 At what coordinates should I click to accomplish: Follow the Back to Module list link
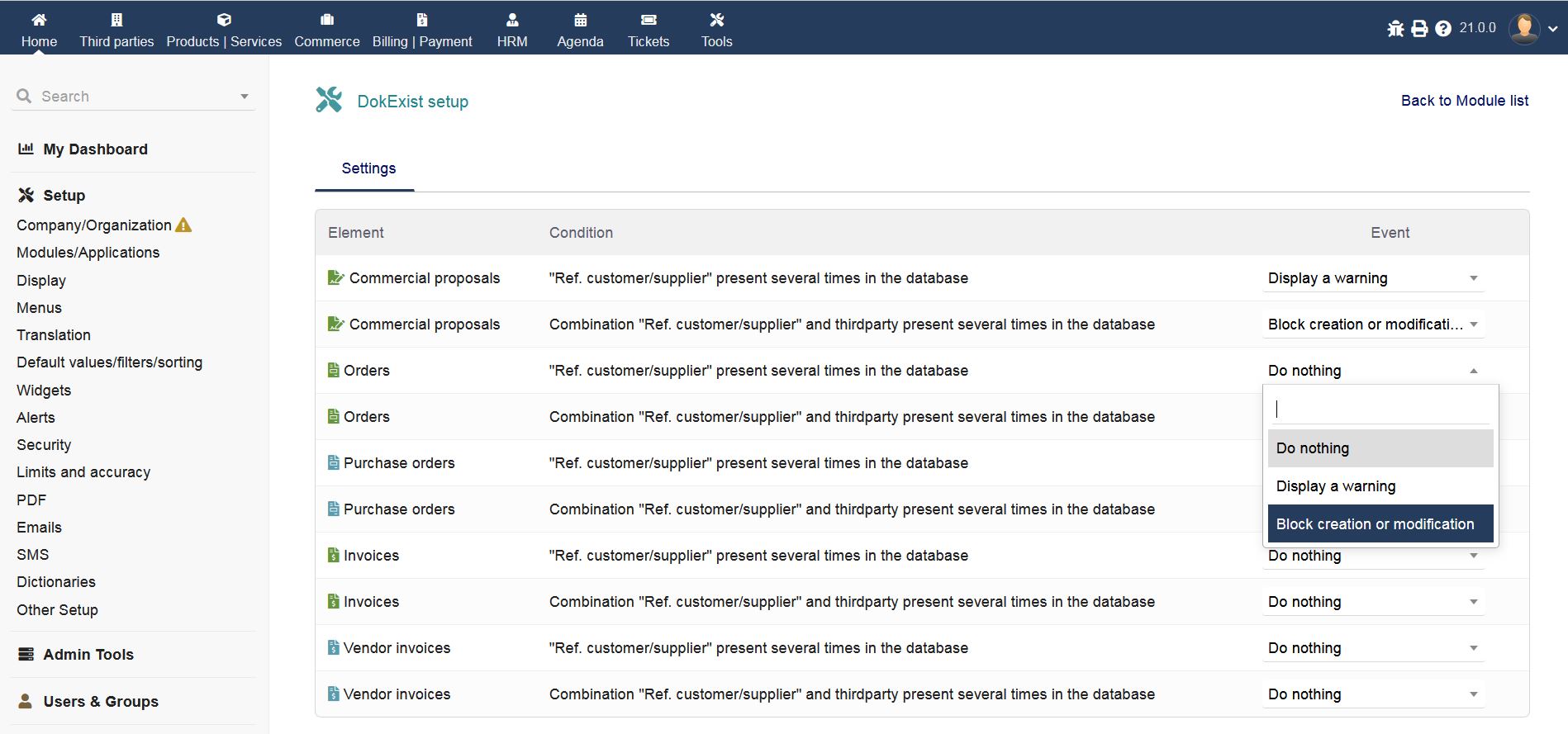tap(1464, 101)
